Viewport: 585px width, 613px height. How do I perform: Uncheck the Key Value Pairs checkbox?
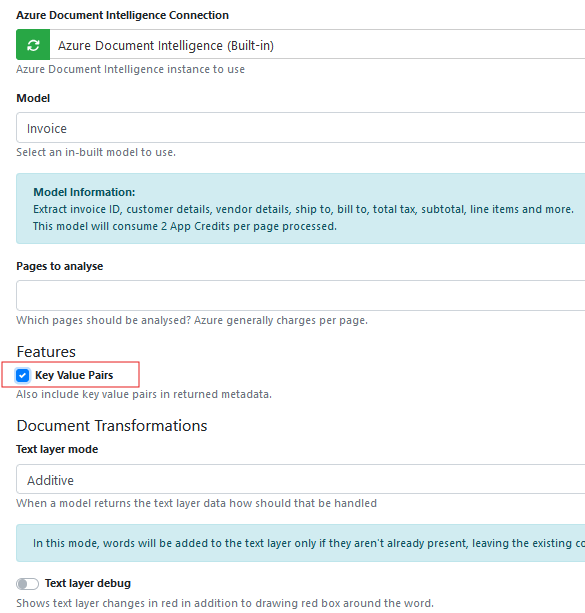(x=22, y=376)
